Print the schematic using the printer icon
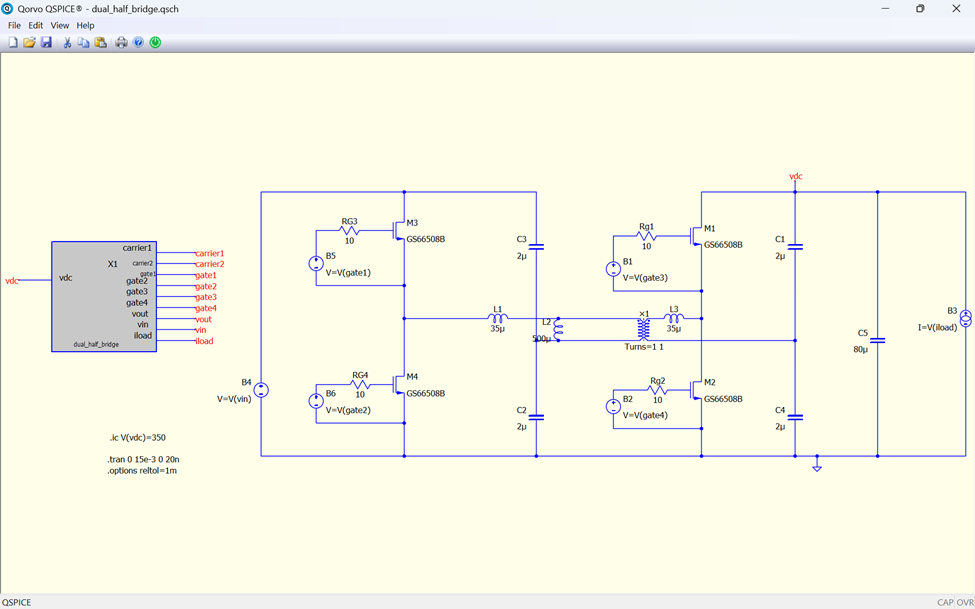 (121, 42)
